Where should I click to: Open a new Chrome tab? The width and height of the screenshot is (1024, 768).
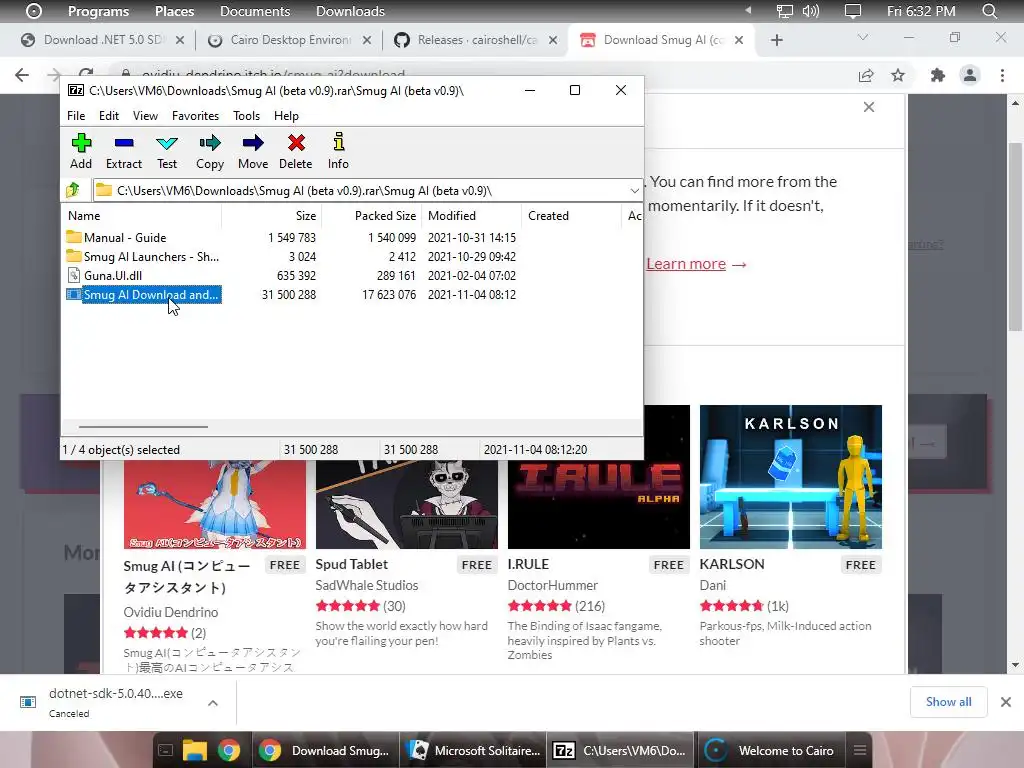(x=776, y=40)
